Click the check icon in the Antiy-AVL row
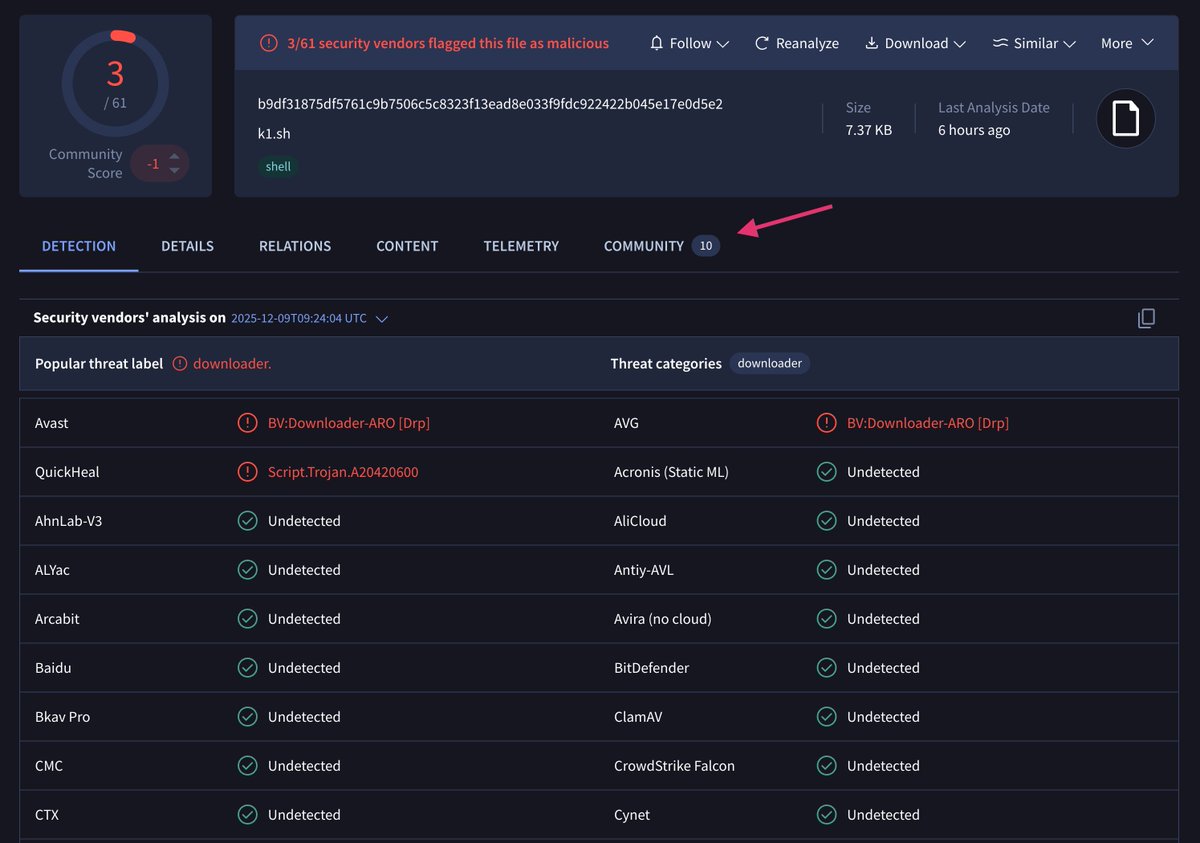 coord(826,570)
